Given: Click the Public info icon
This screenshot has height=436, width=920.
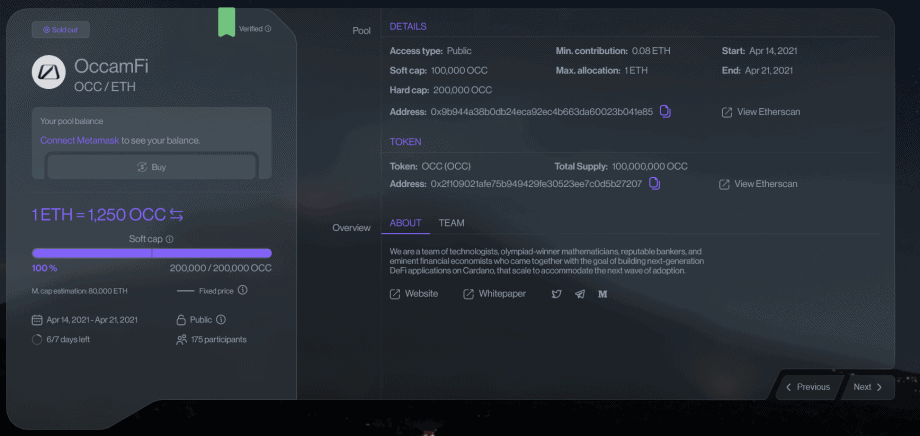Looking at the screenshot, I should (x=221, y=320).
